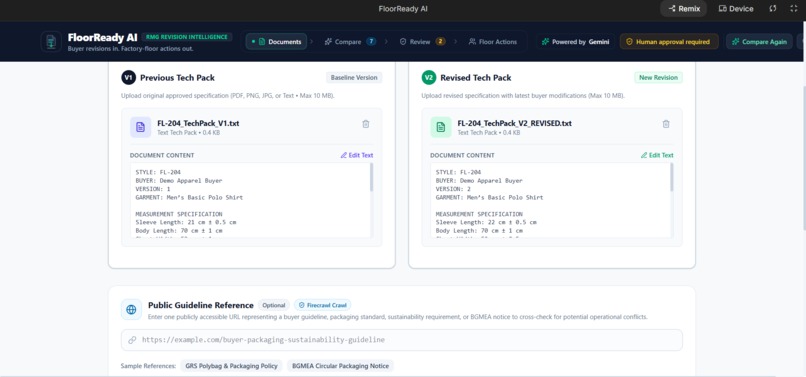Edit Text of the Previous Tech Pack
Screen dimensions: 806x377
(x=357, y=155)
